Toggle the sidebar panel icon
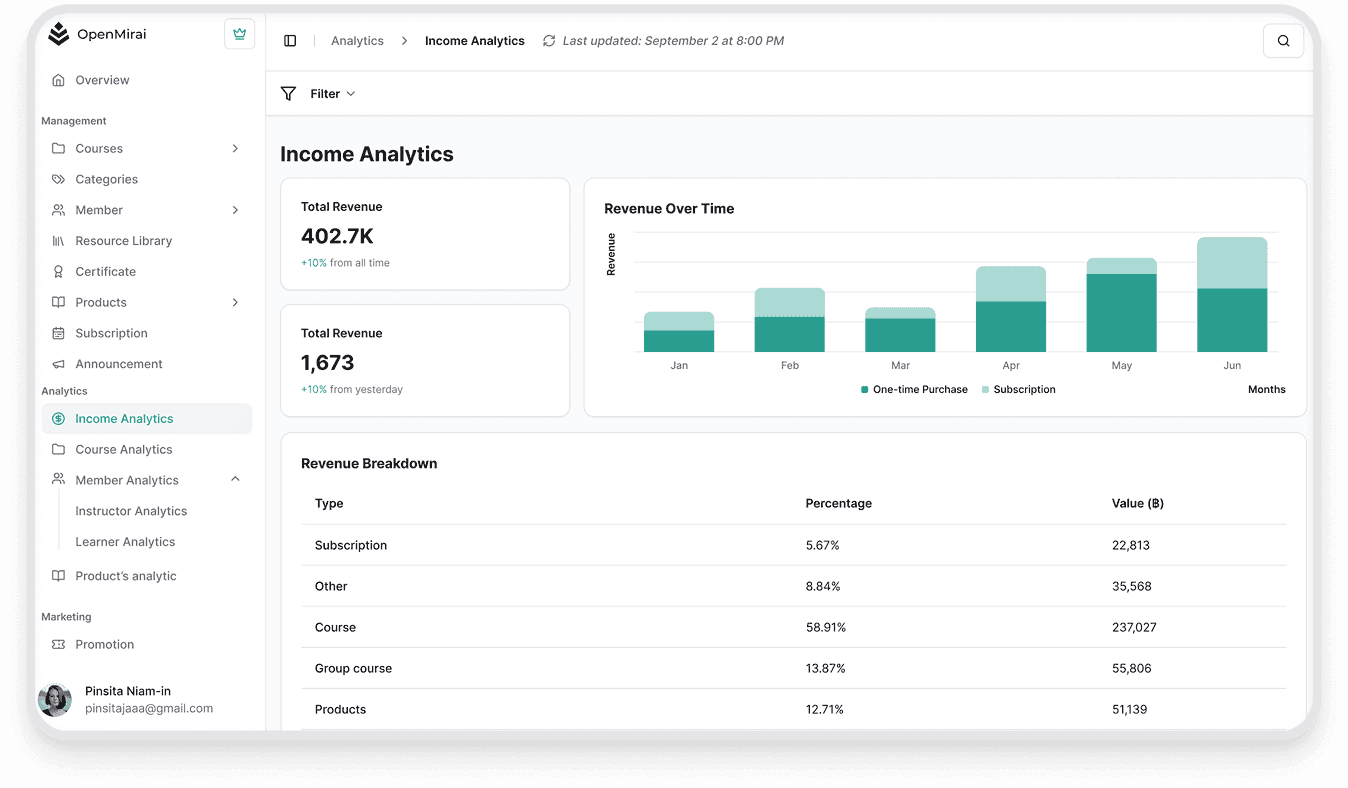The image size is (1348, 788). [290, 41]
